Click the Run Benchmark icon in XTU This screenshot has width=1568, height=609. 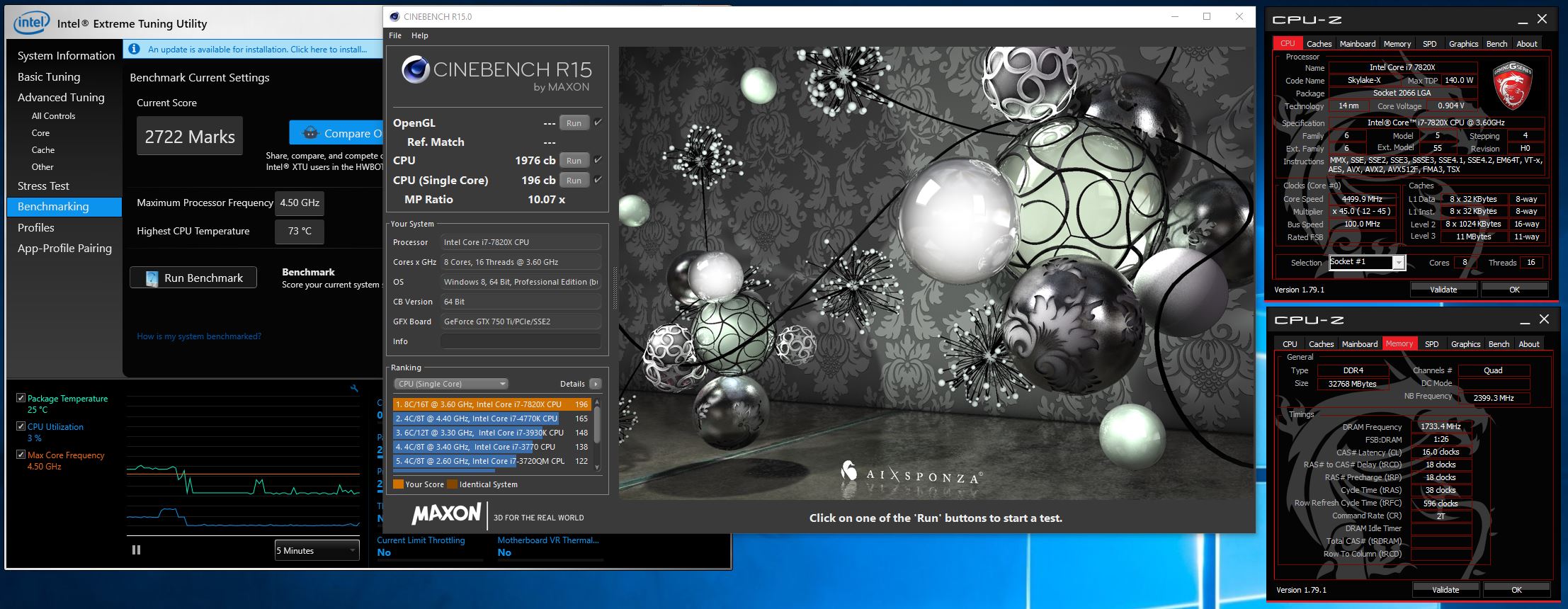[x=152, y=278]
